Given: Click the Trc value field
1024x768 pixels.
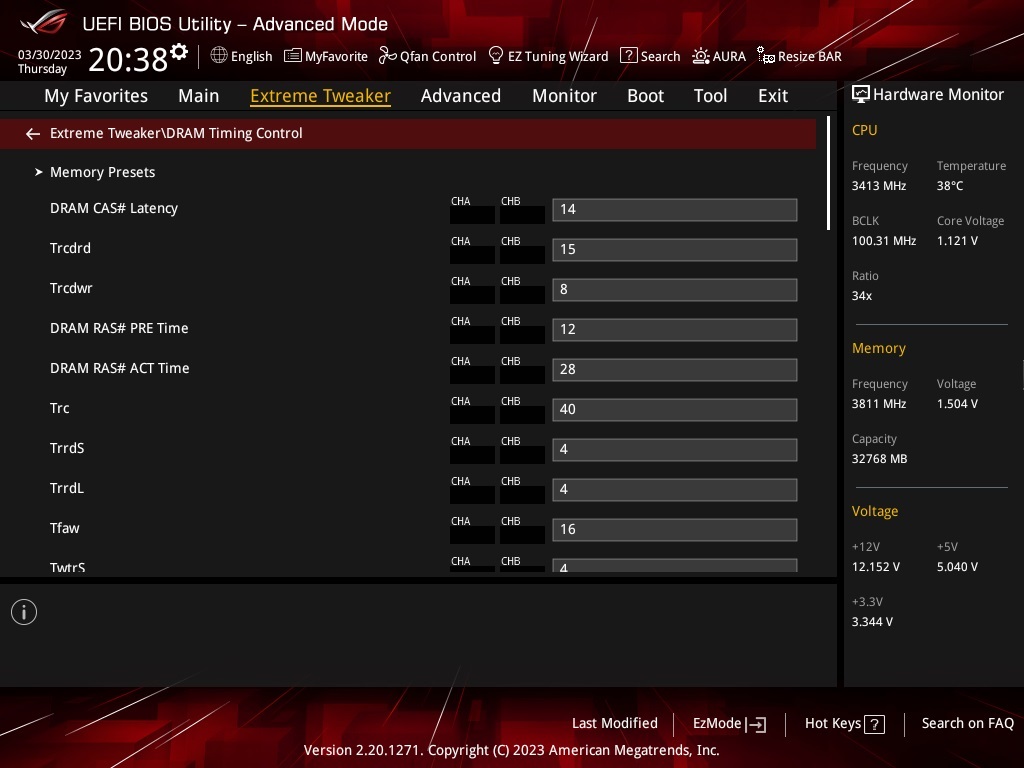Looking at the screenshot, I should [x=675, y=409].
